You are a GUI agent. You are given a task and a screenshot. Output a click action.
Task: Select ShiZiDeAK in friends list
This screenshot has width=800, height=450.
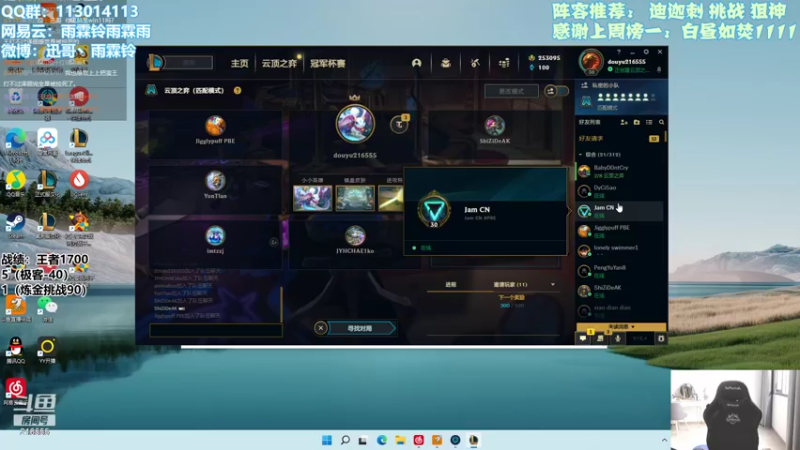619,291
